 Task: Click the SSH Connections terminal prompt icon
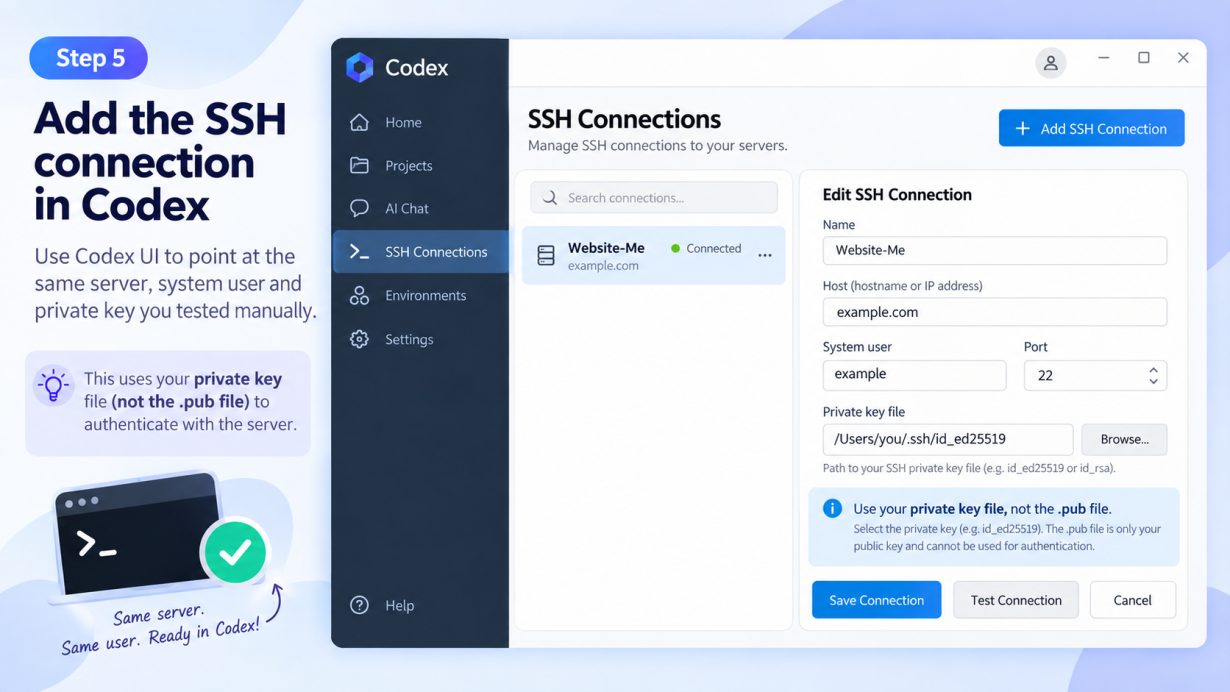pos(359,252)
